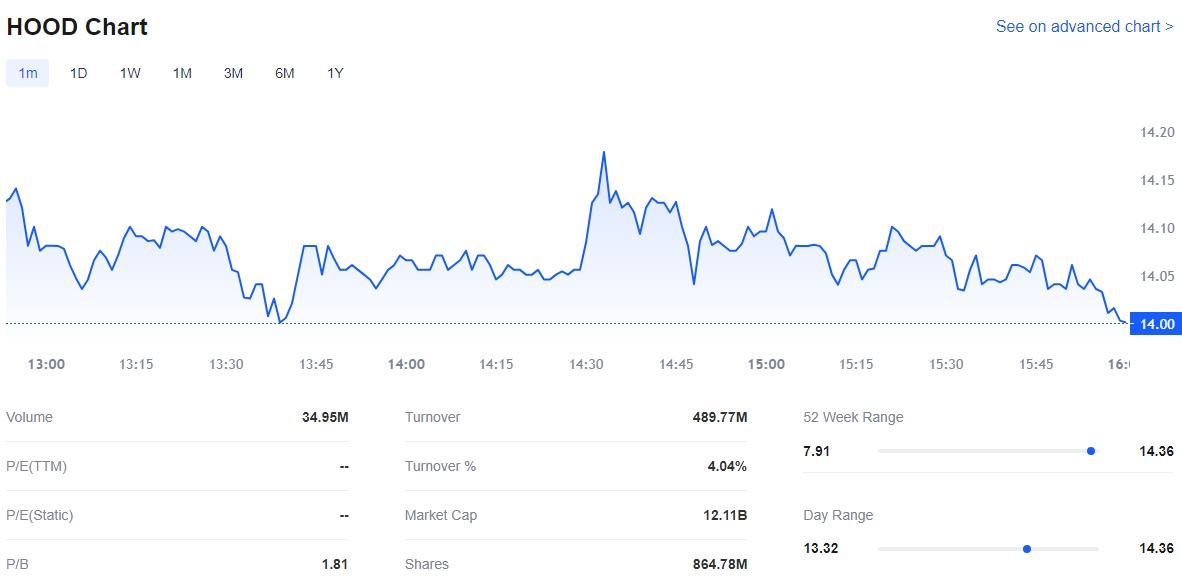1182x582 pixels.
Task: Select the highlighted 1m minute interval tab
Action: coord(28,73)
